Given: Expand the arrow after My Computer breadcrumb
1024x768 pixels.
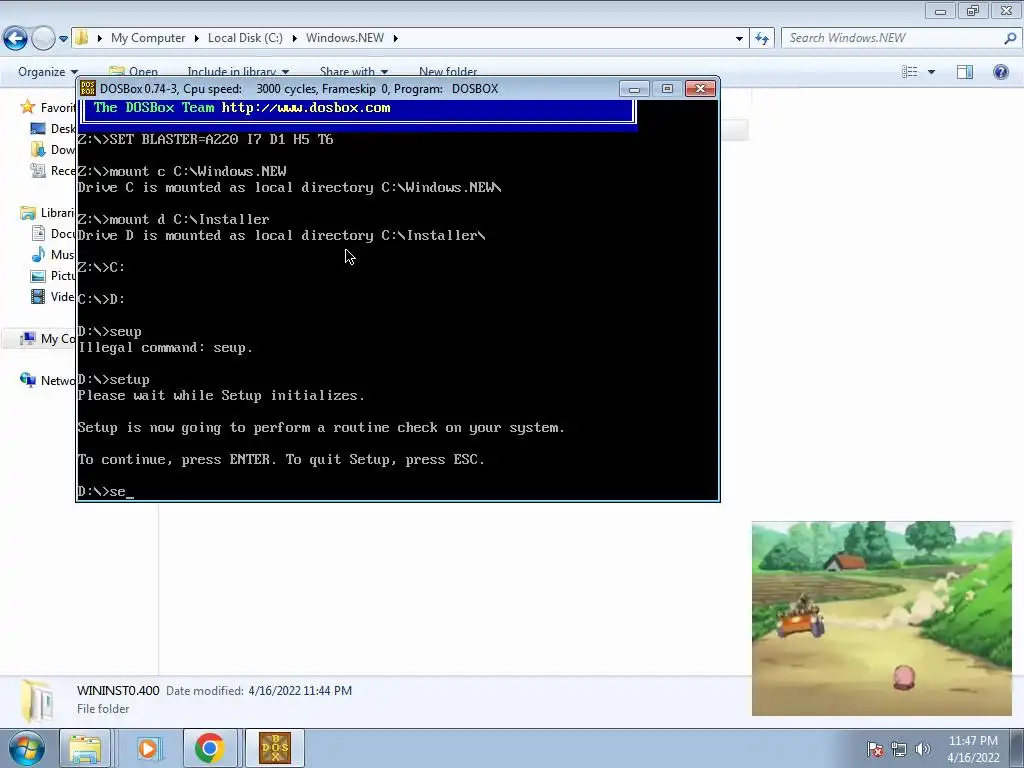Looking at the screenshot, I should pos(196,38).
